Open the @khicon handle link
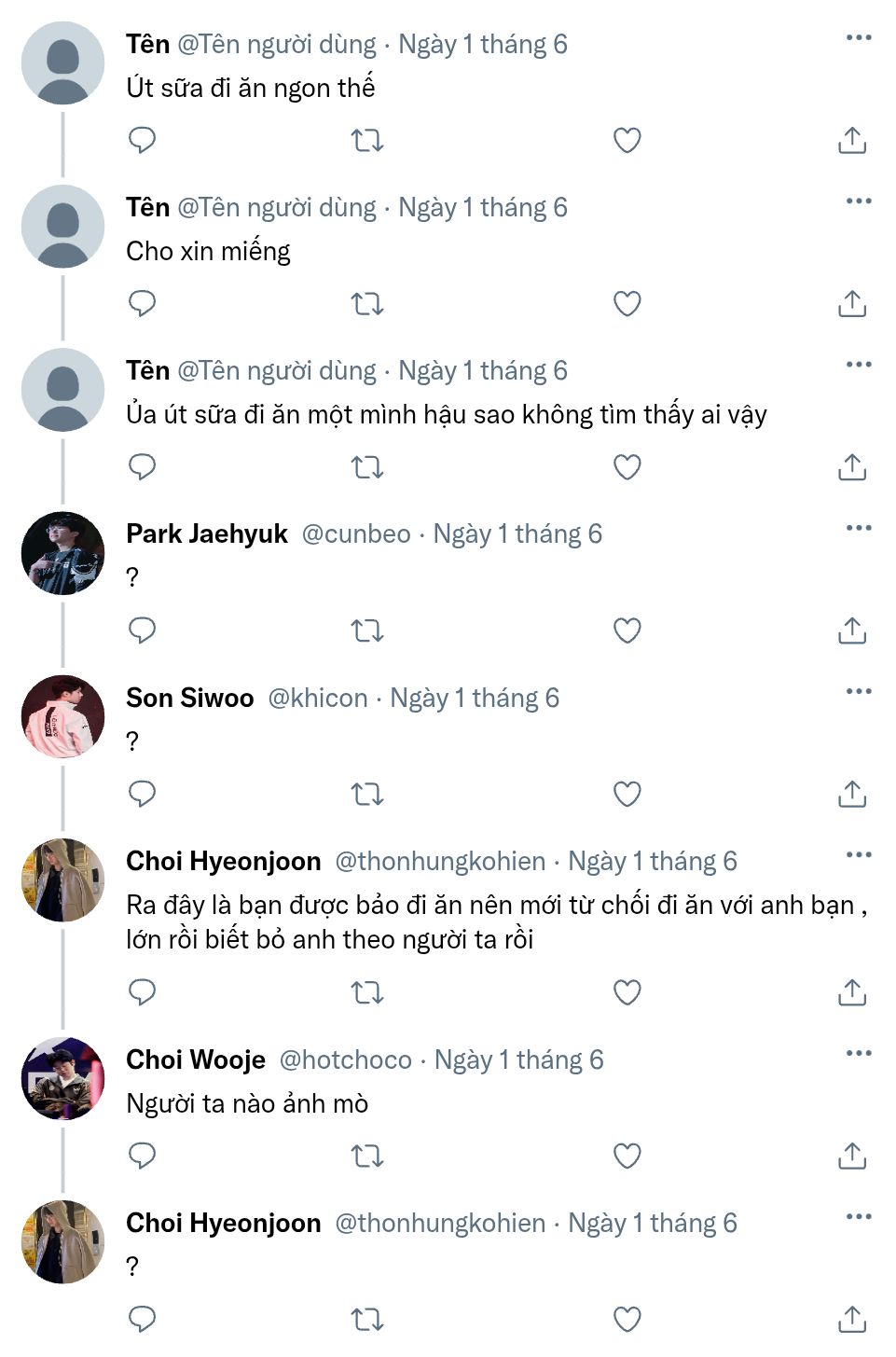This screenshot has width=896, height=1357. pyautogui.click(x=318, y=698)
